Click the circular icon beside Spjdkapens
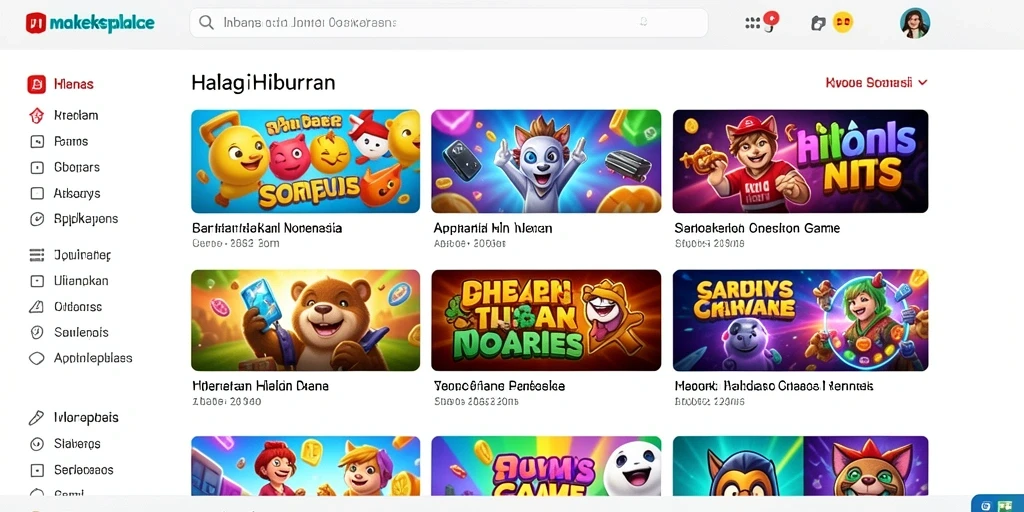 pos(37,219)
